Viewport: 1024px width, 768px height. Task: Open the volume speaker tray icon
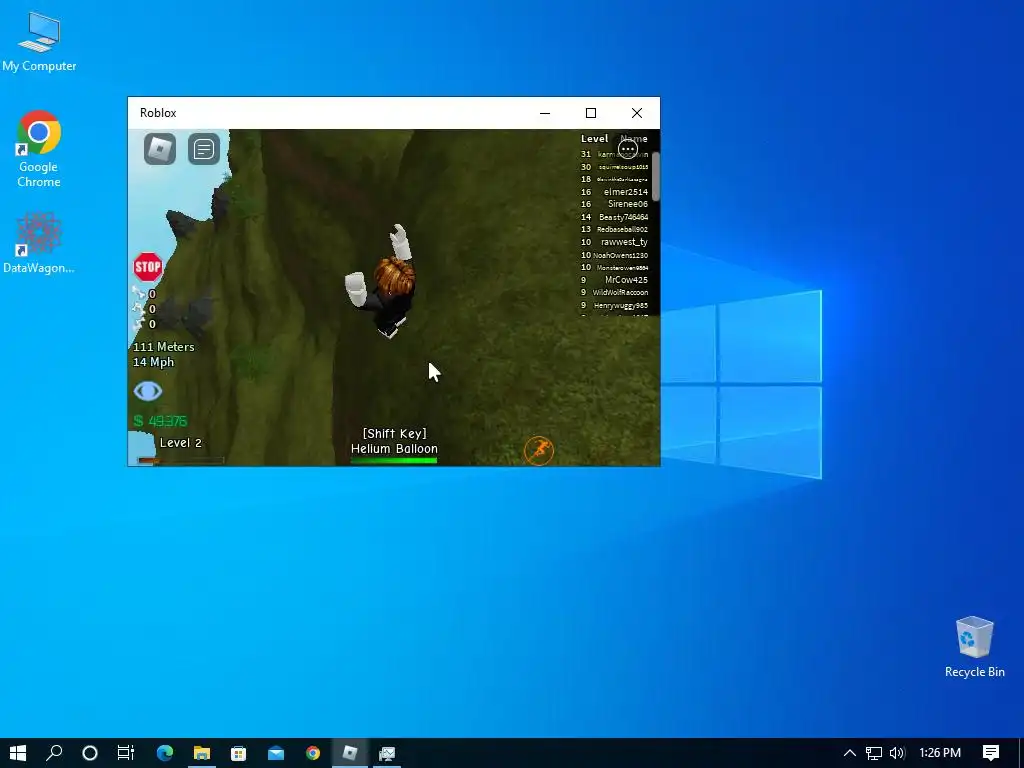(897, 753)
